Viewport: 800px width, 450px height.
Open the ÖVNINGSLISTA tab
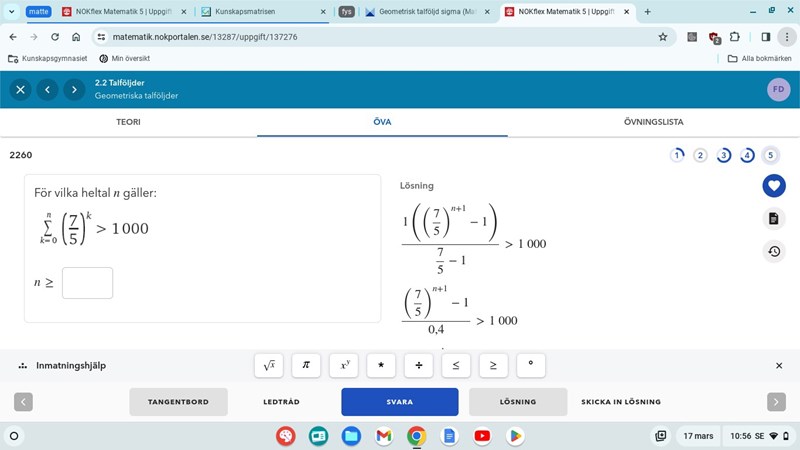[653, 122]
